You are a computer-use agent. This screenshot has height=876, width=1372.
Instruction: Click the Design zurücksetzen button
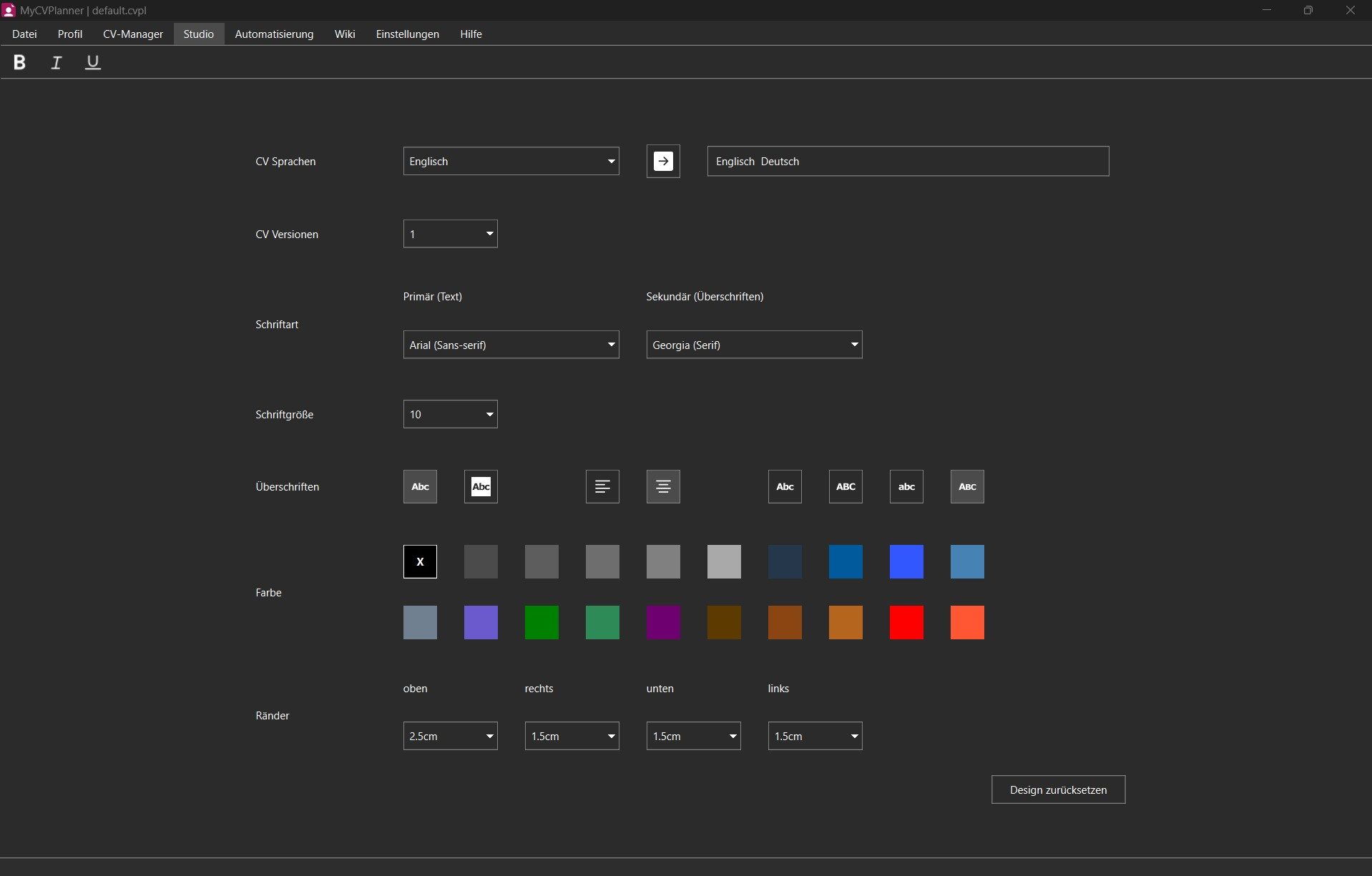point(1058,789)
